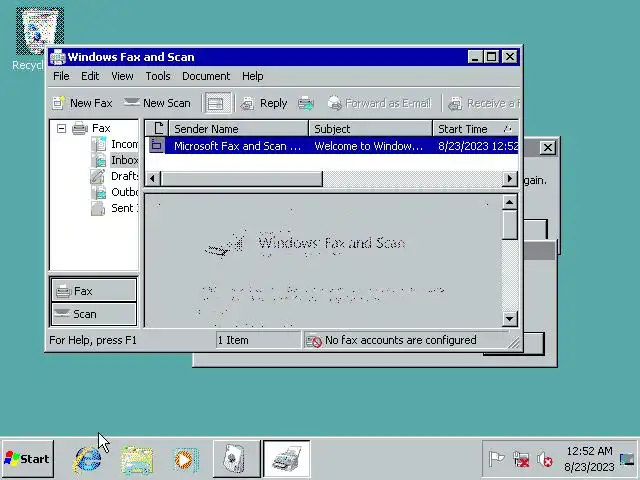The width and height of the screenshot is (640, 480).
Task: Open the Edit menu
Action: pos(90,76)
